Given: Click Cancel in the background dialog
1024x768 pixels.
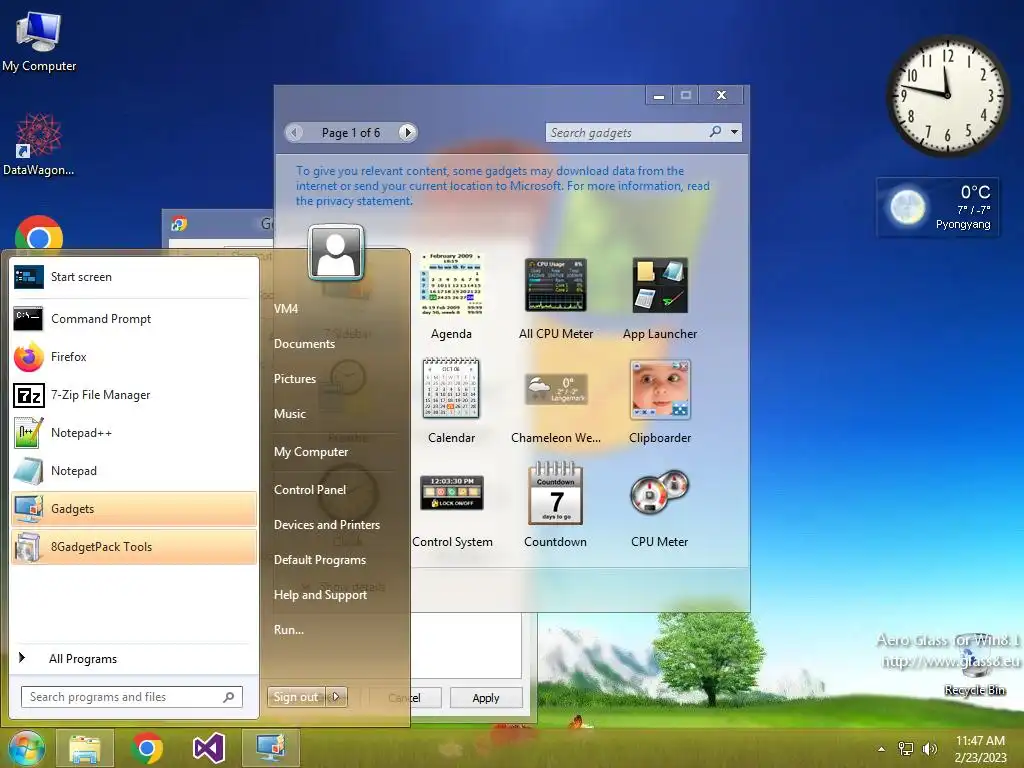Looking at the screenshot, I should tap(405, 698).
